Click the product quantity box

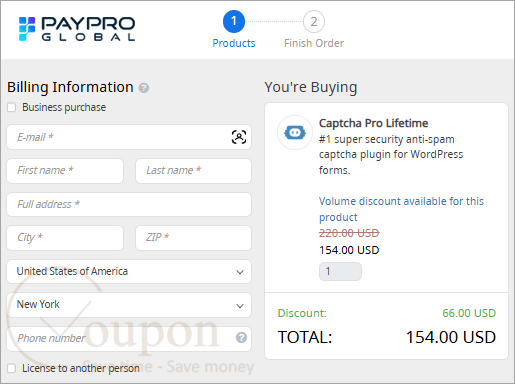tap(340, 271)
